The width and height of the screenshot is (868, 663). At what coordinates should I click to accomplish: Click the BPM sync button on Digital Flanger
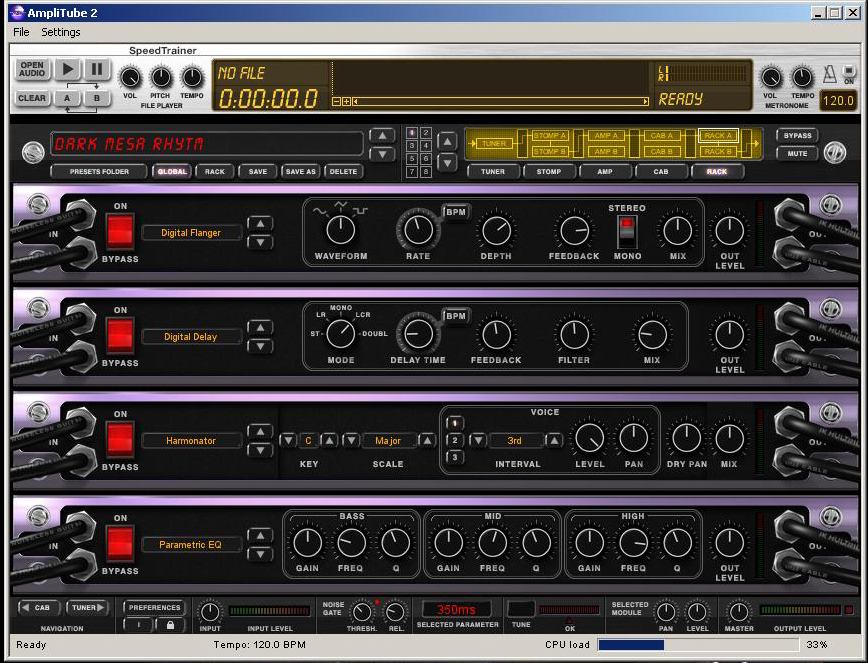[x=456, y=212]
